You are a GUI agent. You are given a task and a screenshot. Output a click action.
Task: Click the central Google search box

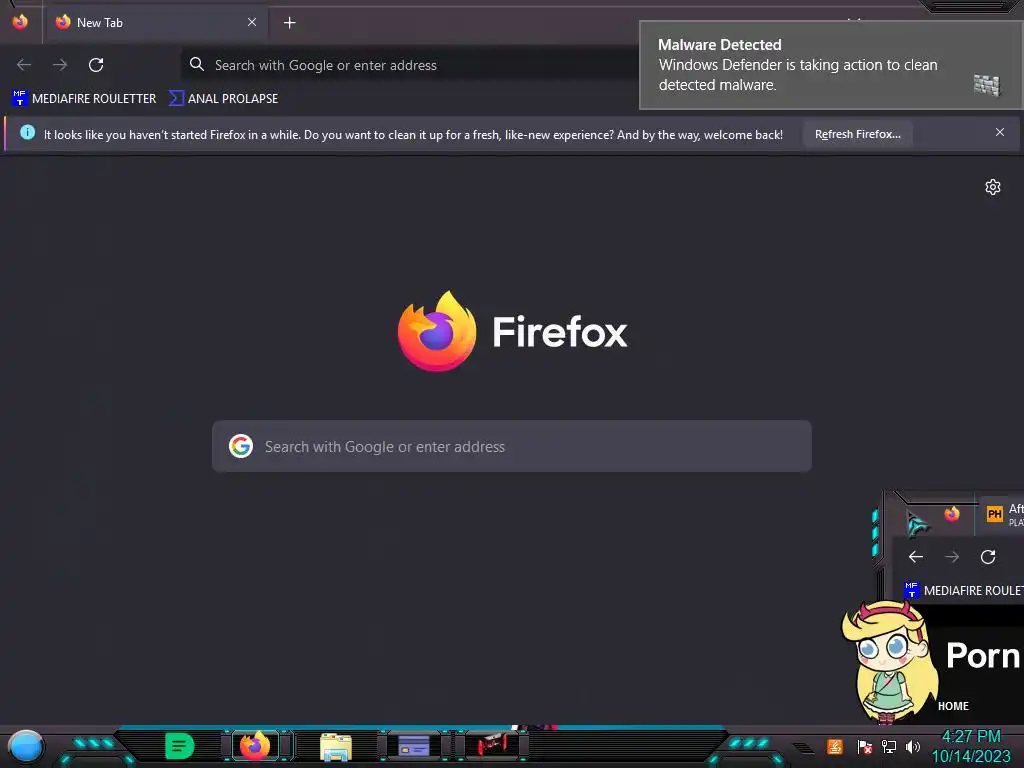[x=512, y=447]
